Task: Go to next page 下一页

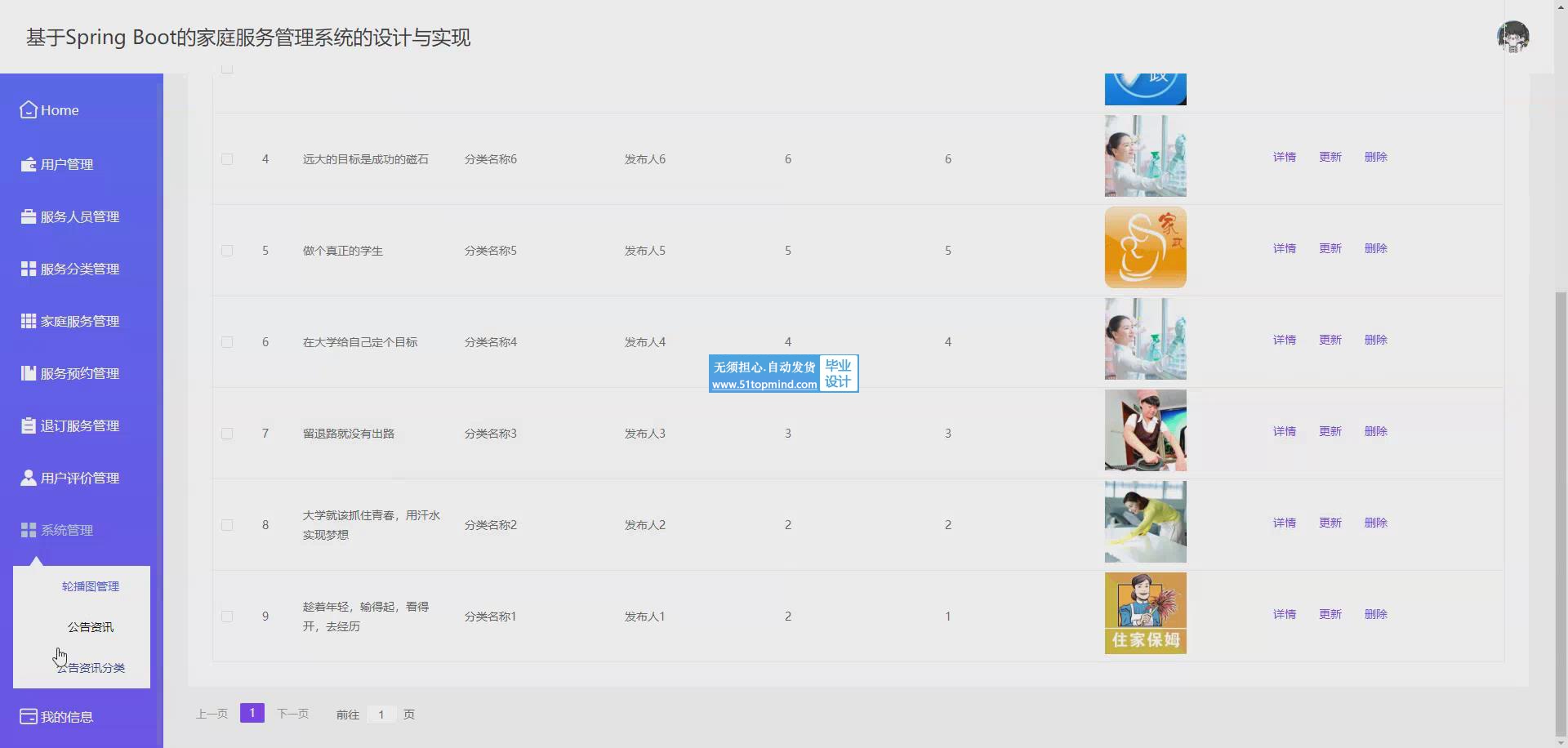Action: point(293,714)
